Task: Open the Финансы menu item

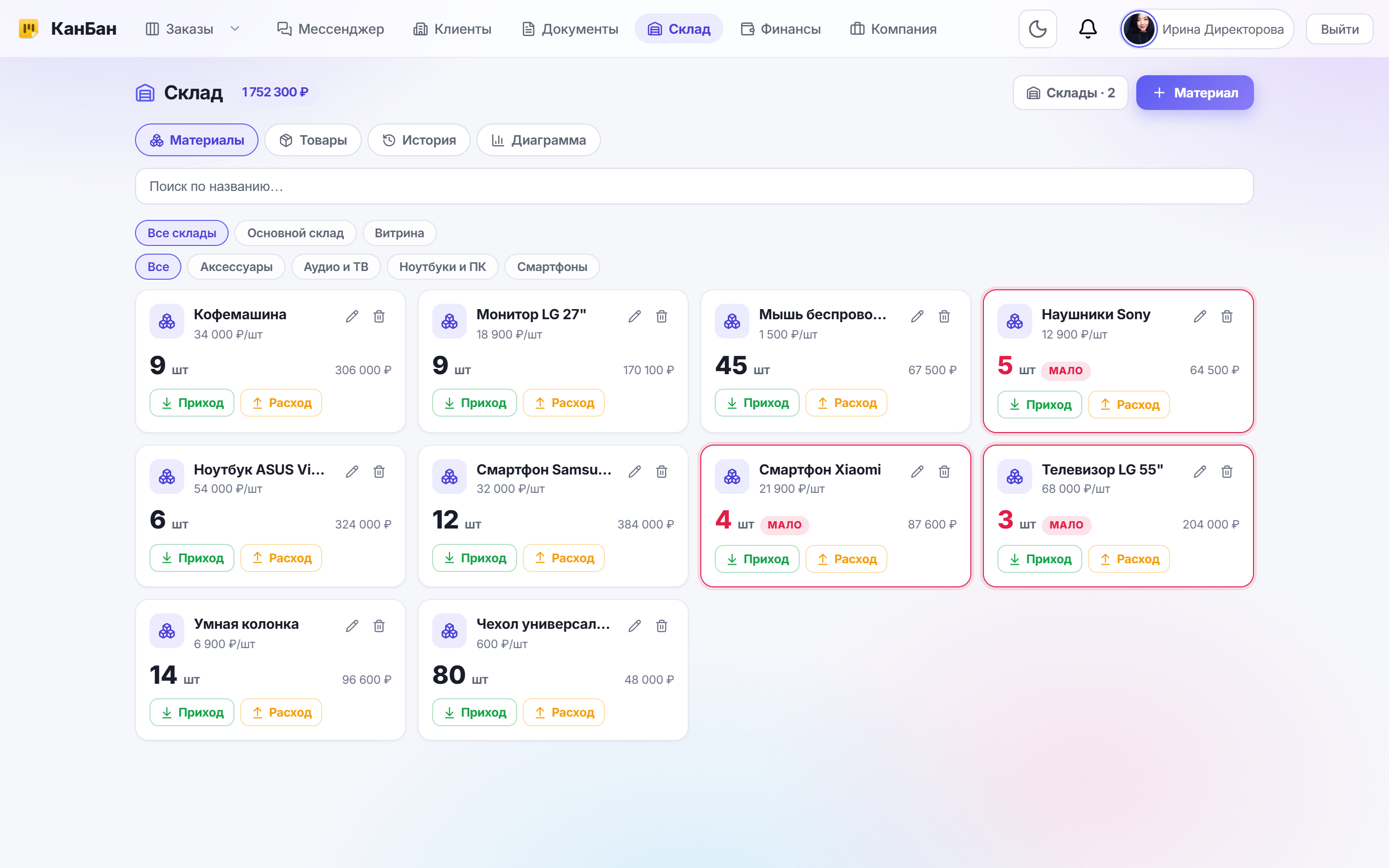Action: (x=781, y=29)
